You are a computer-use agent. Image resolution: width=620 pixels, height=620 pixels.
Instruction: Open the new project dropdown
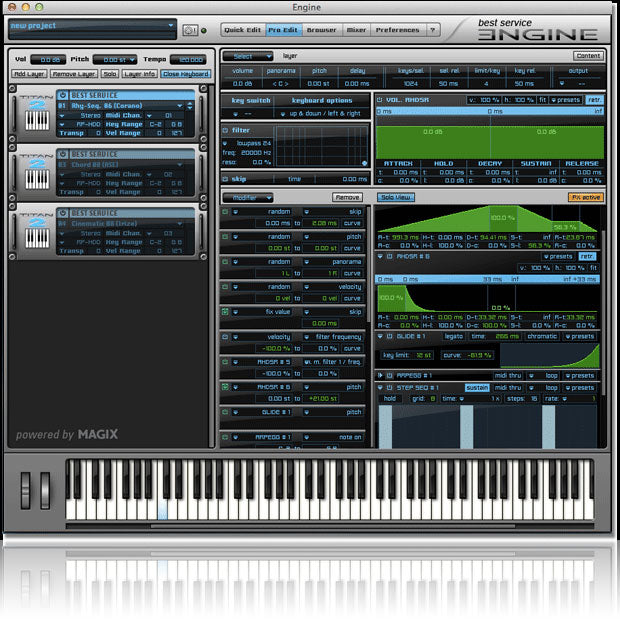tap(171, 25)
